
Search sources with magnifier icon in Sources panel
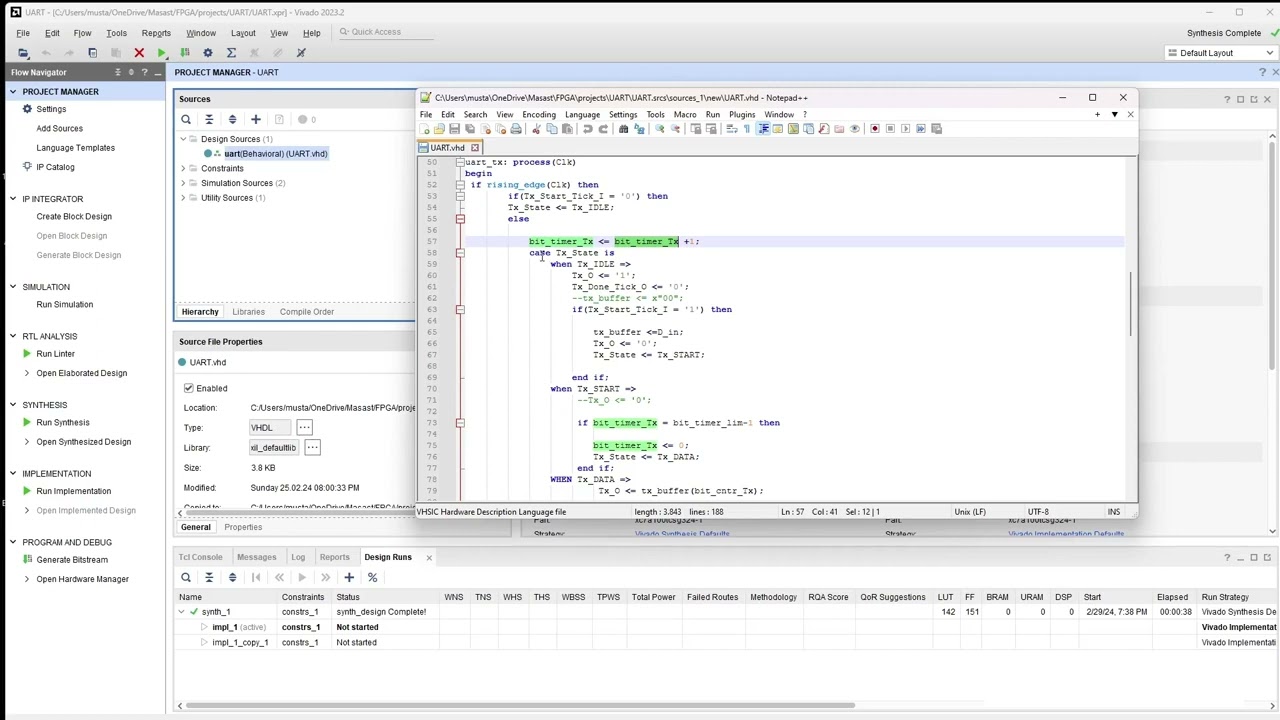coord(186,119)
